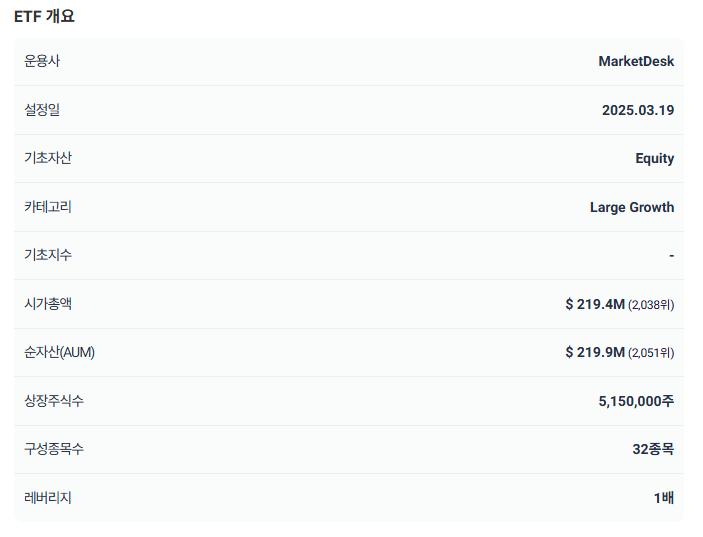Select the Equity asset value
Image resolution: width=703 pixels, height=537 pixels.
pos(655,159)
